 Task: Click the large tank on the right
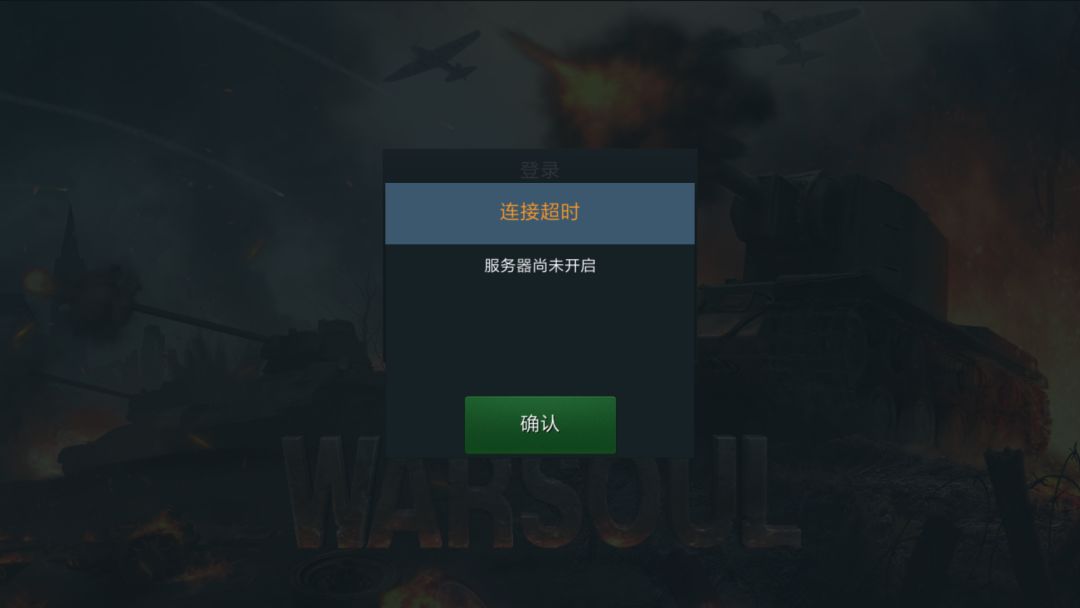coord(861,310)
